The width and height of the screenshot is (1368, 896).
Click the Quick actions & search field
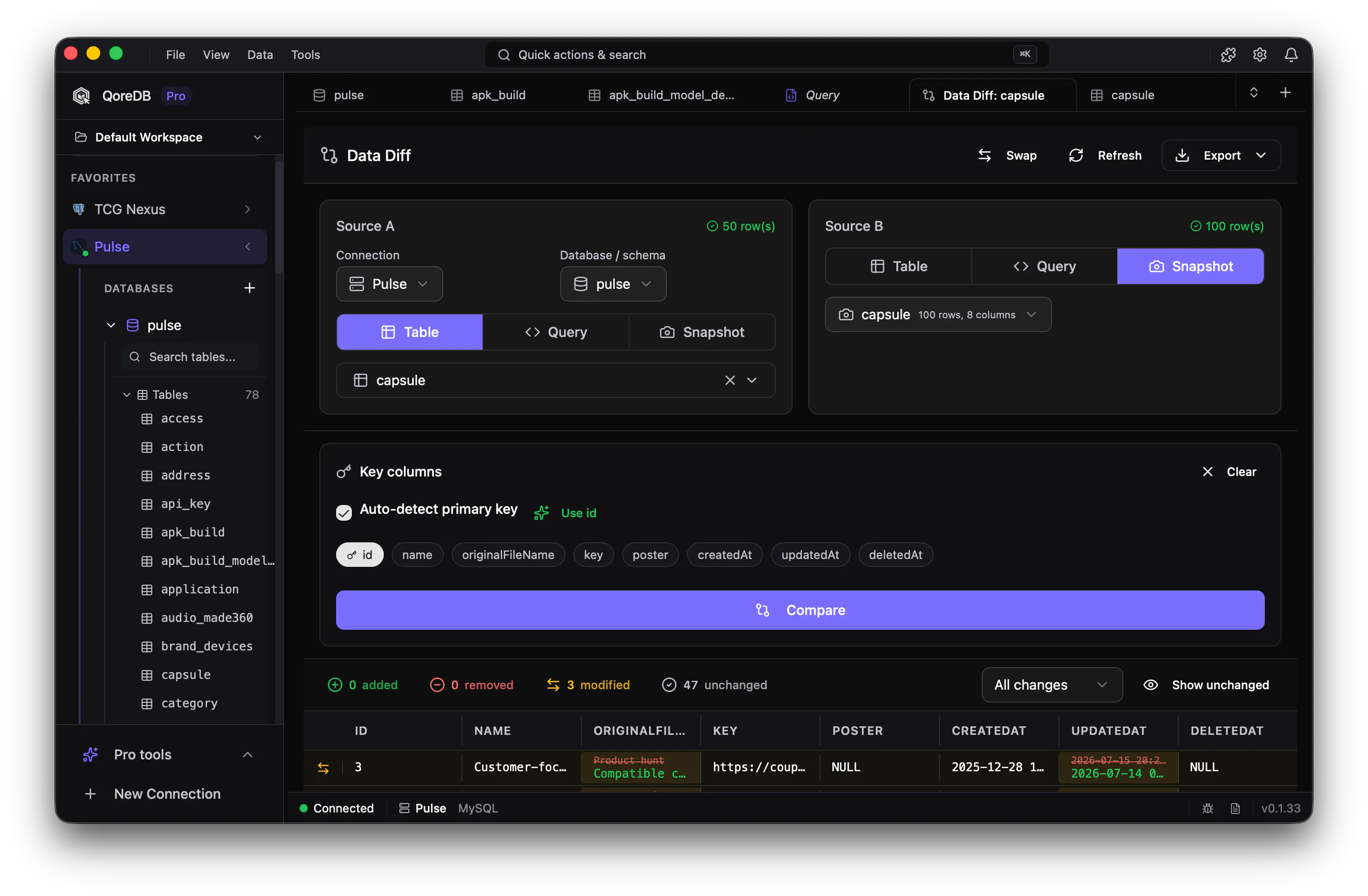tap(767, 55)
